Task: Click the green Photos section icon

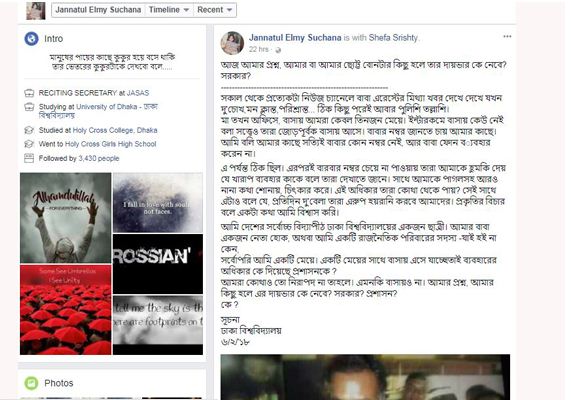Action: tap(31, 383)
